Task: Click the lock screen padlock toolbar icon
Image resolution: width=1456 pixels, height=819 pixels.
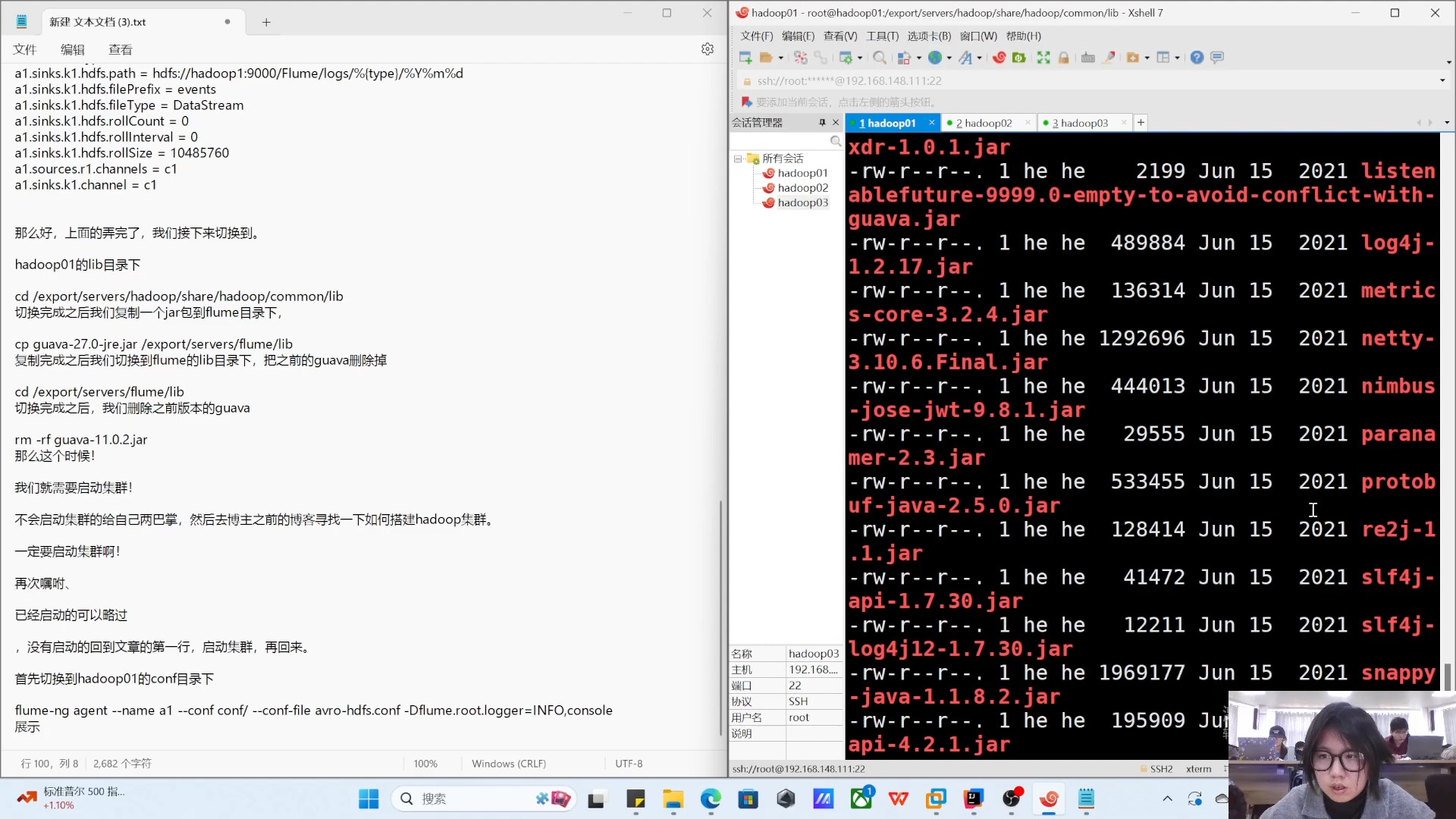Action: (1063, 58)
